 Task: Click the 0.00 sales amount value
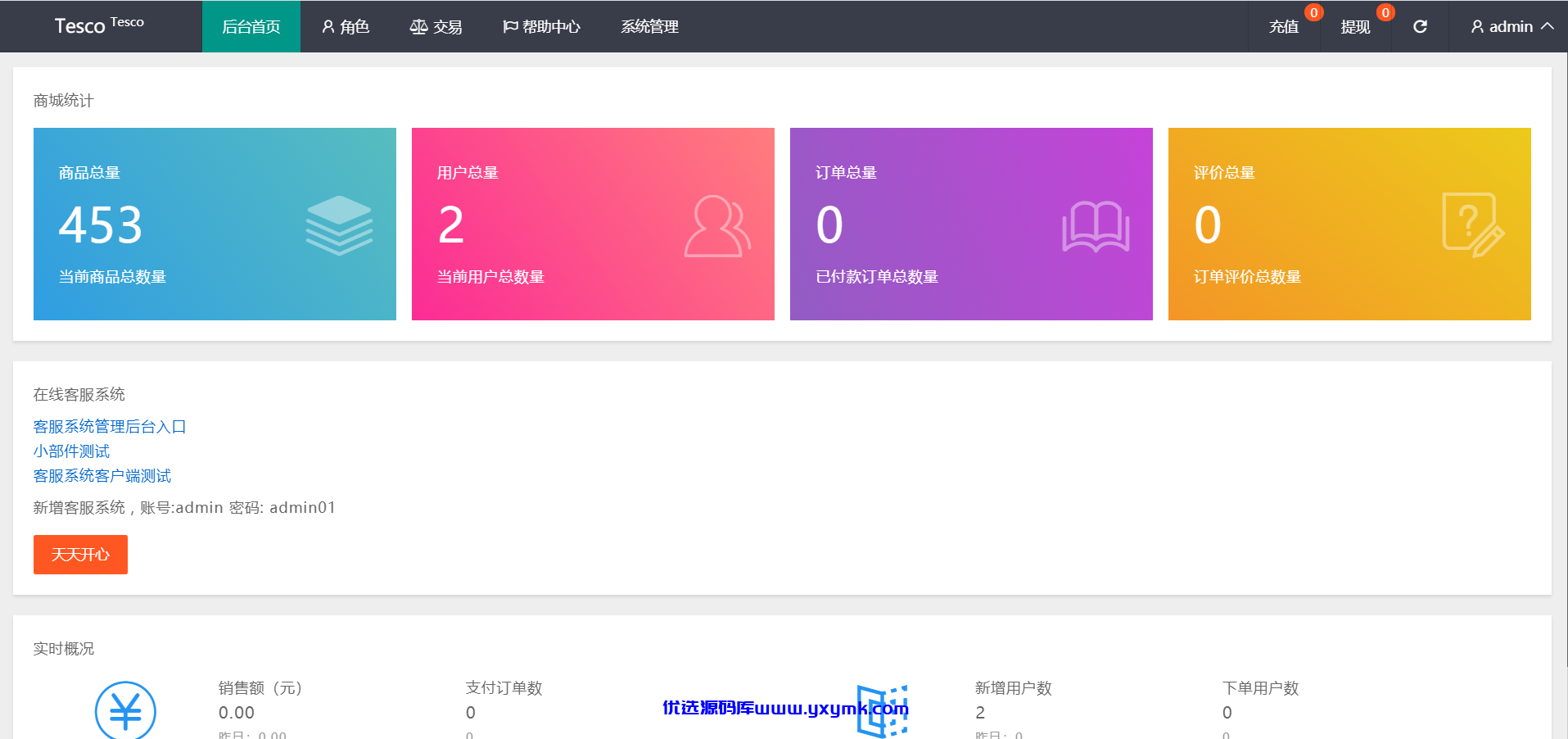click(x=237, y=713)
